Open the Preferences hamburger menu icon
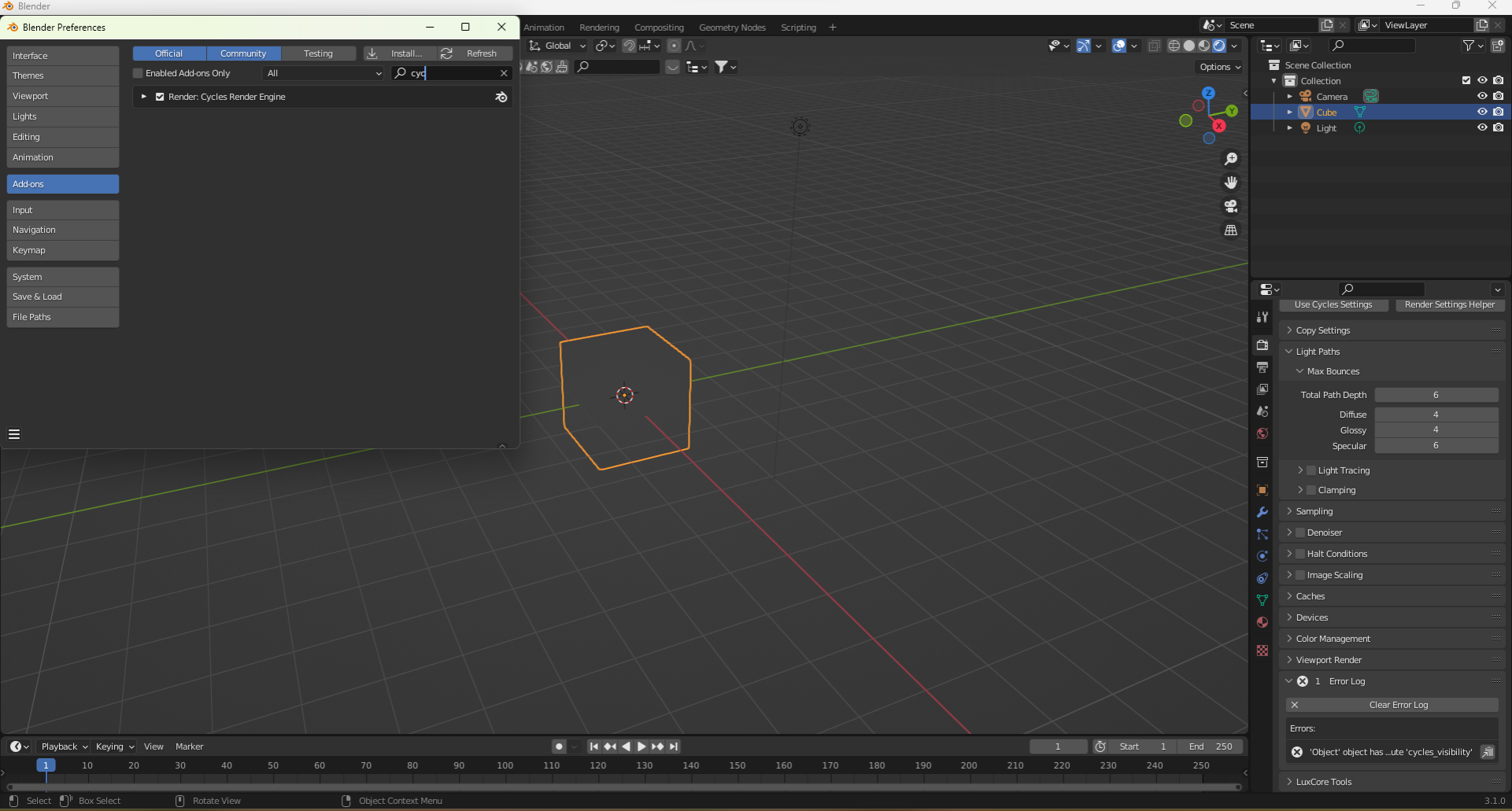 14,434
